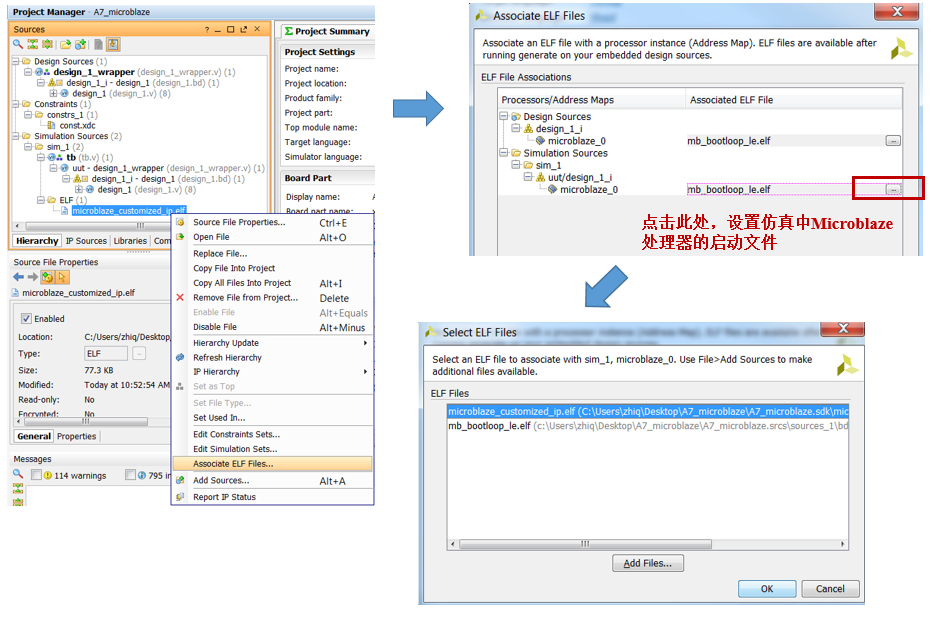
Task: Collapse the design_1_wrapper node
Action: pyautogui.click(x=28, y=72)
